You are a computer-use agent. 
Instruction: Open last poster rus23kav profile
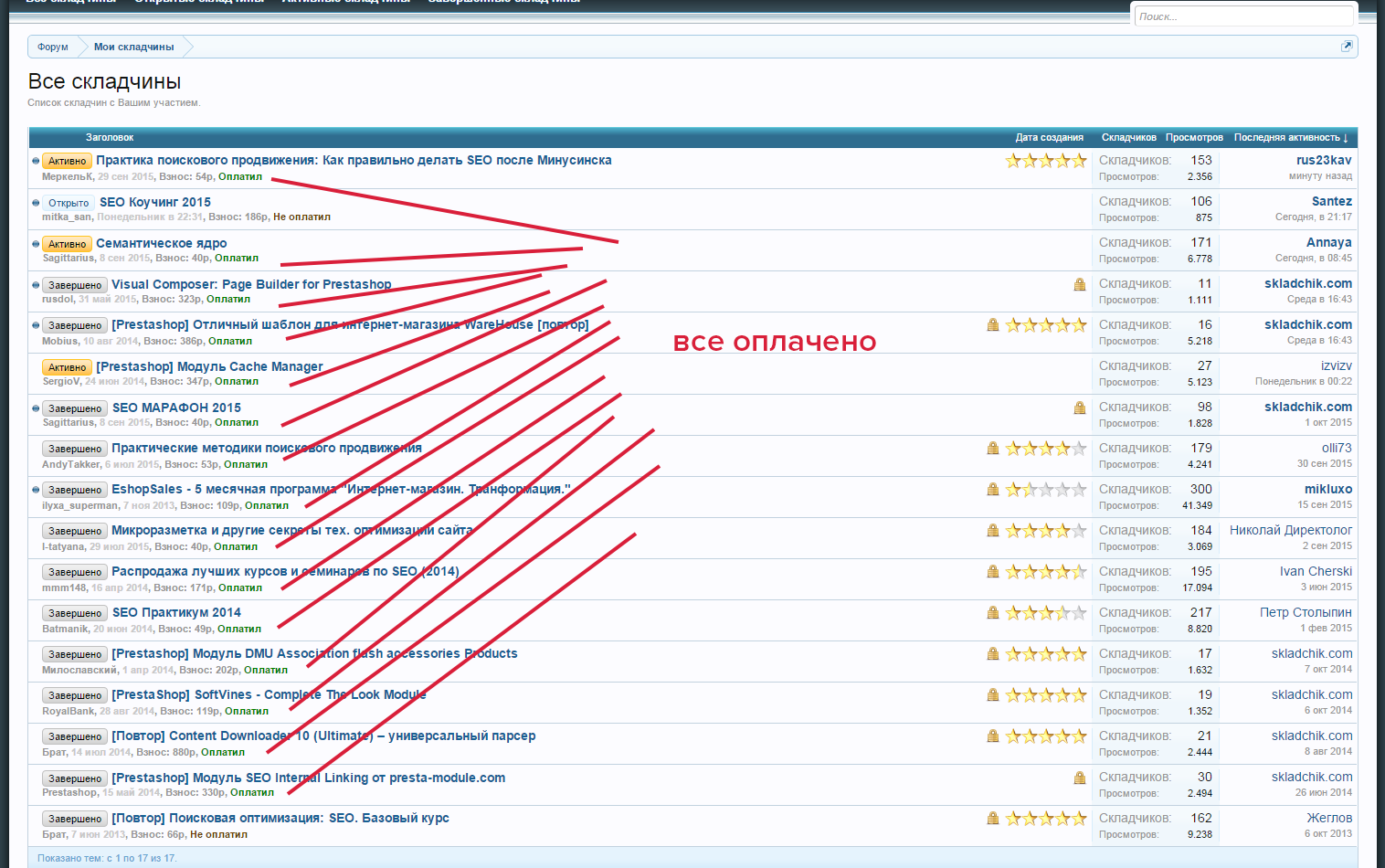tap(1324, 160)
